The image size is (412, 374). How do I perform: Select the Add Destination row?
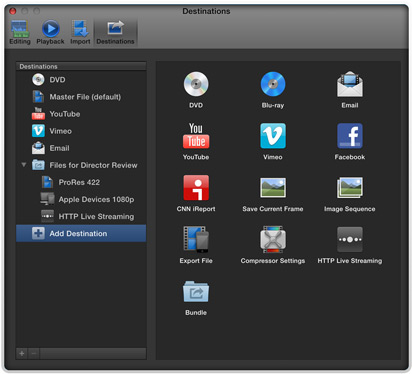click(81, 233)
